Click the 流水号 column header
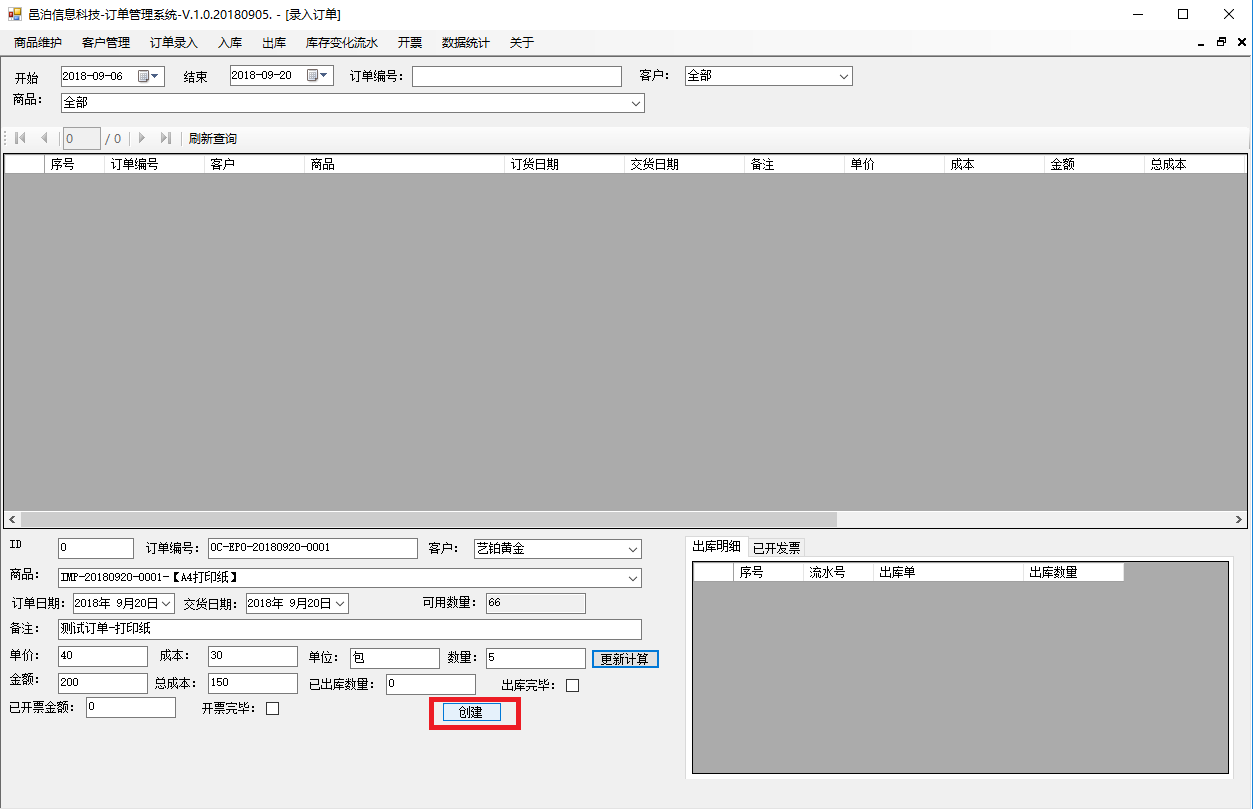 (839, 572)
